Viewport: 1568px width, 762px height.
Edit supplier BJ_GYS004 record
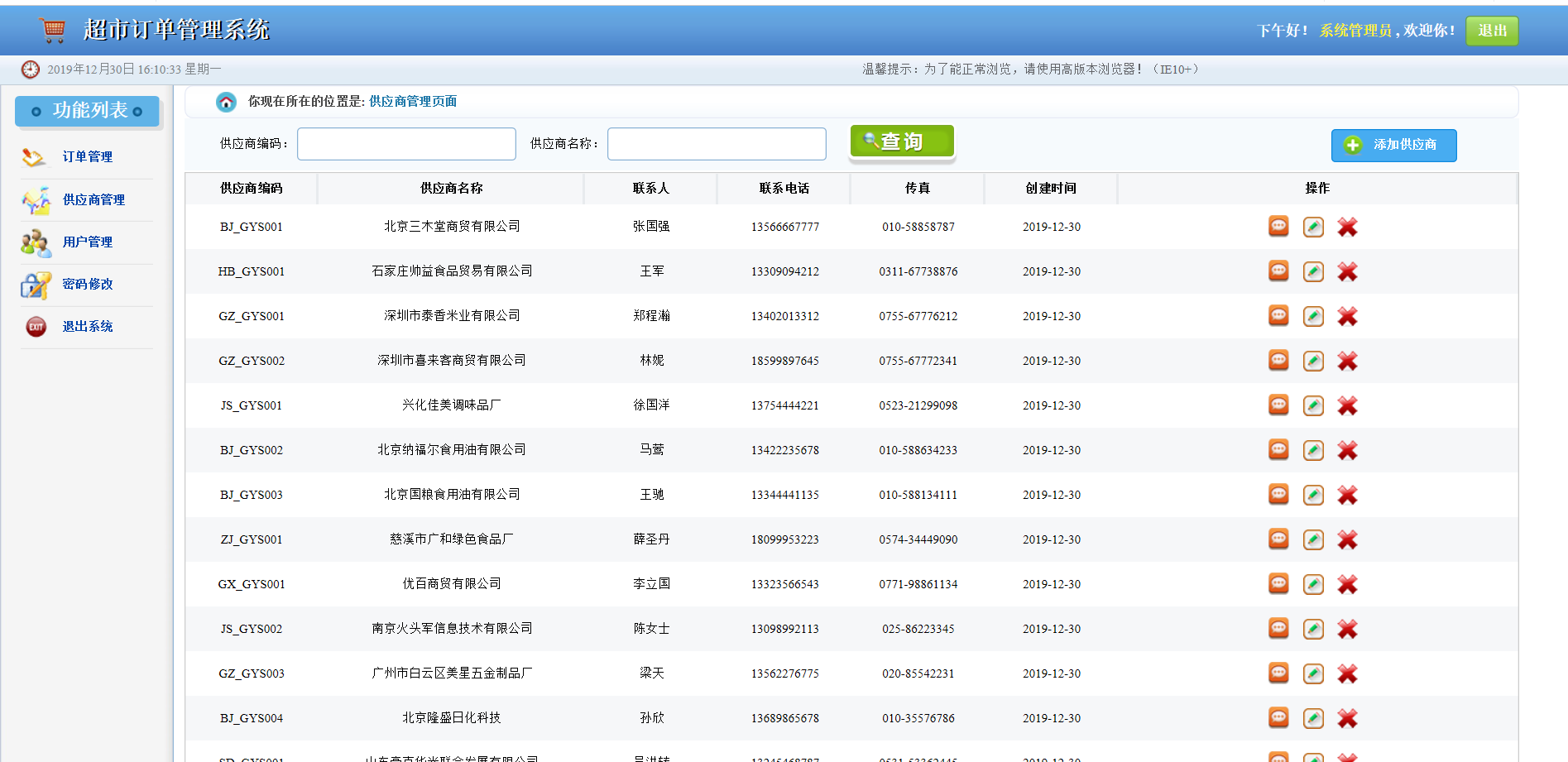point(1313,718)
